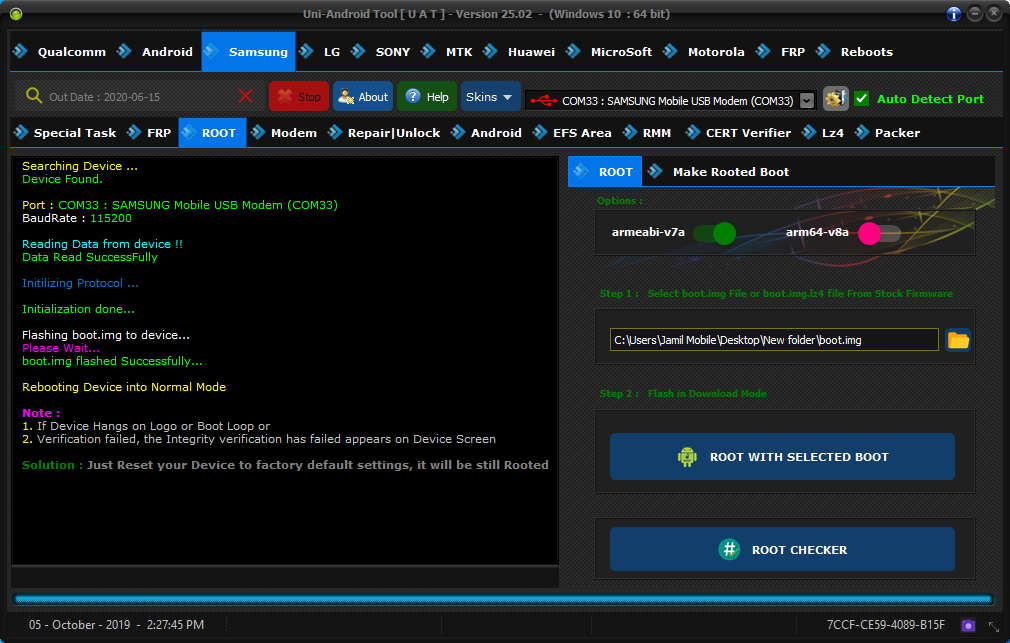
Task: Click the boot.img file path field
Action: [774, 340]
